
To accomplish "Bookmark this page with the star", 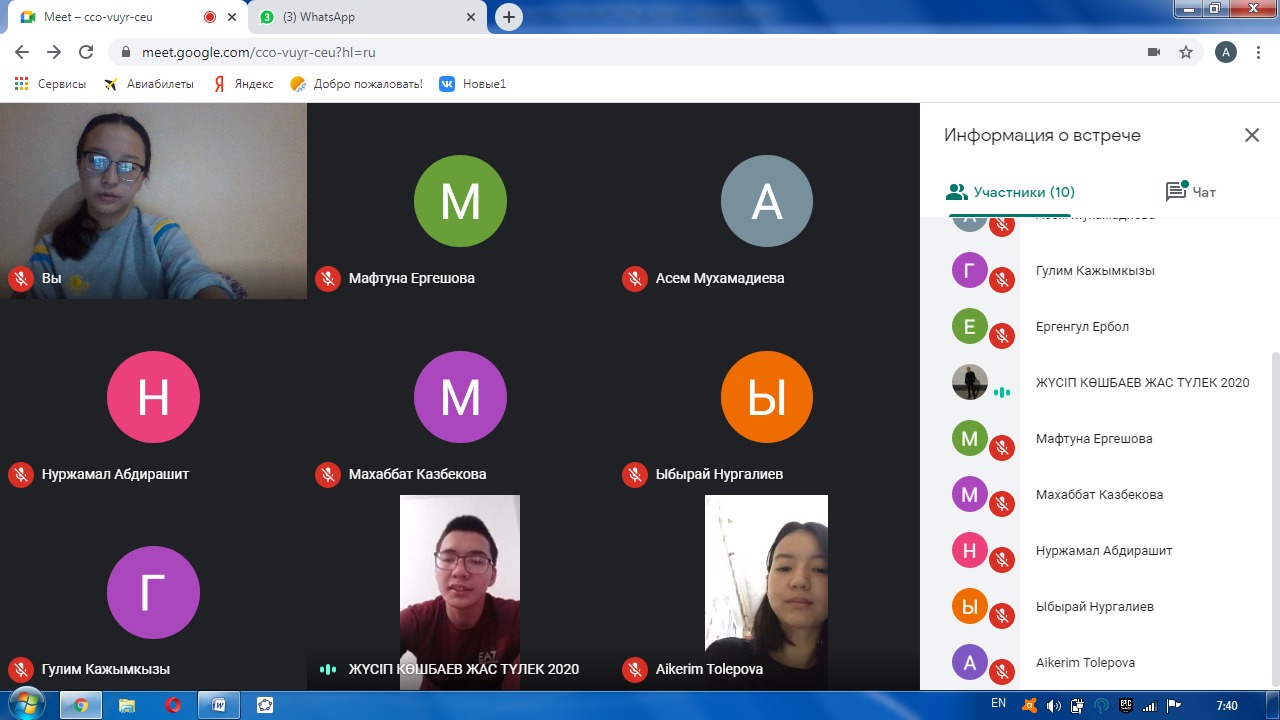I will [x=1185, y=52].
